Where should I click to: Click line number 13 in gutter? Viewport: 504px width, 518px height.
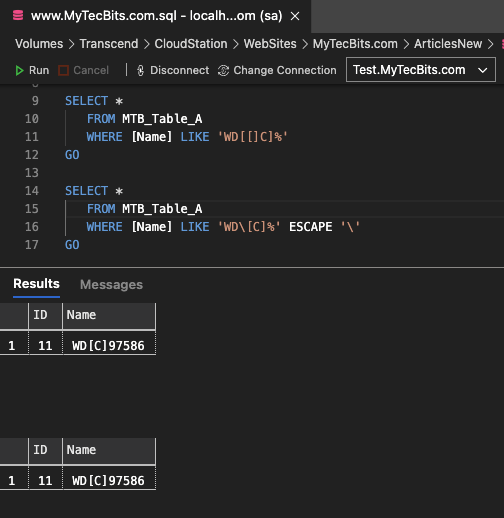[32, 173]
